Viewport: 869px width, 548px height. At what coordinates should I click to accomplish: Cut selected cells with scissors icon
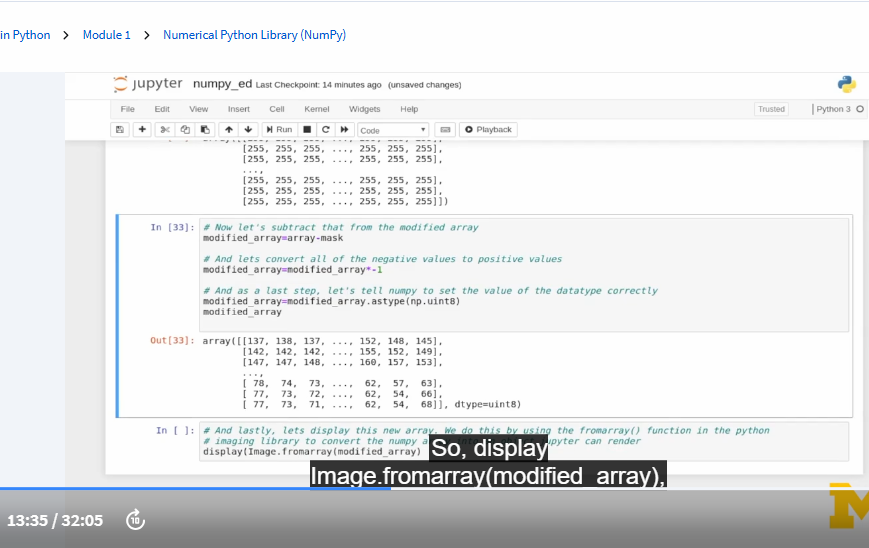click(x=165, y=130)
